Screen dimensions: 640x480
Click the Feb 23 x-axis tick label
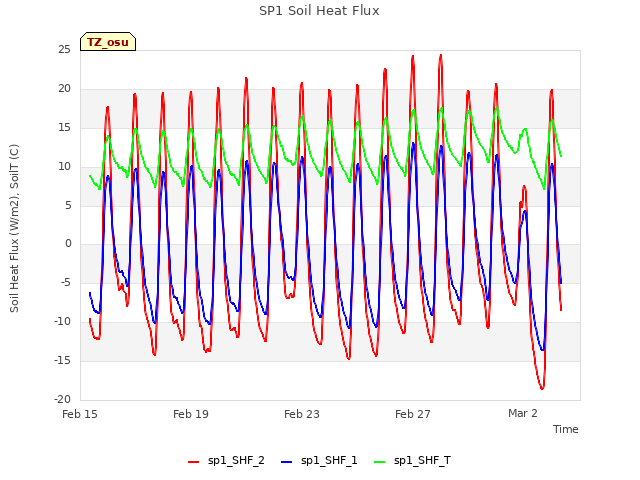(x=302, y=414)
